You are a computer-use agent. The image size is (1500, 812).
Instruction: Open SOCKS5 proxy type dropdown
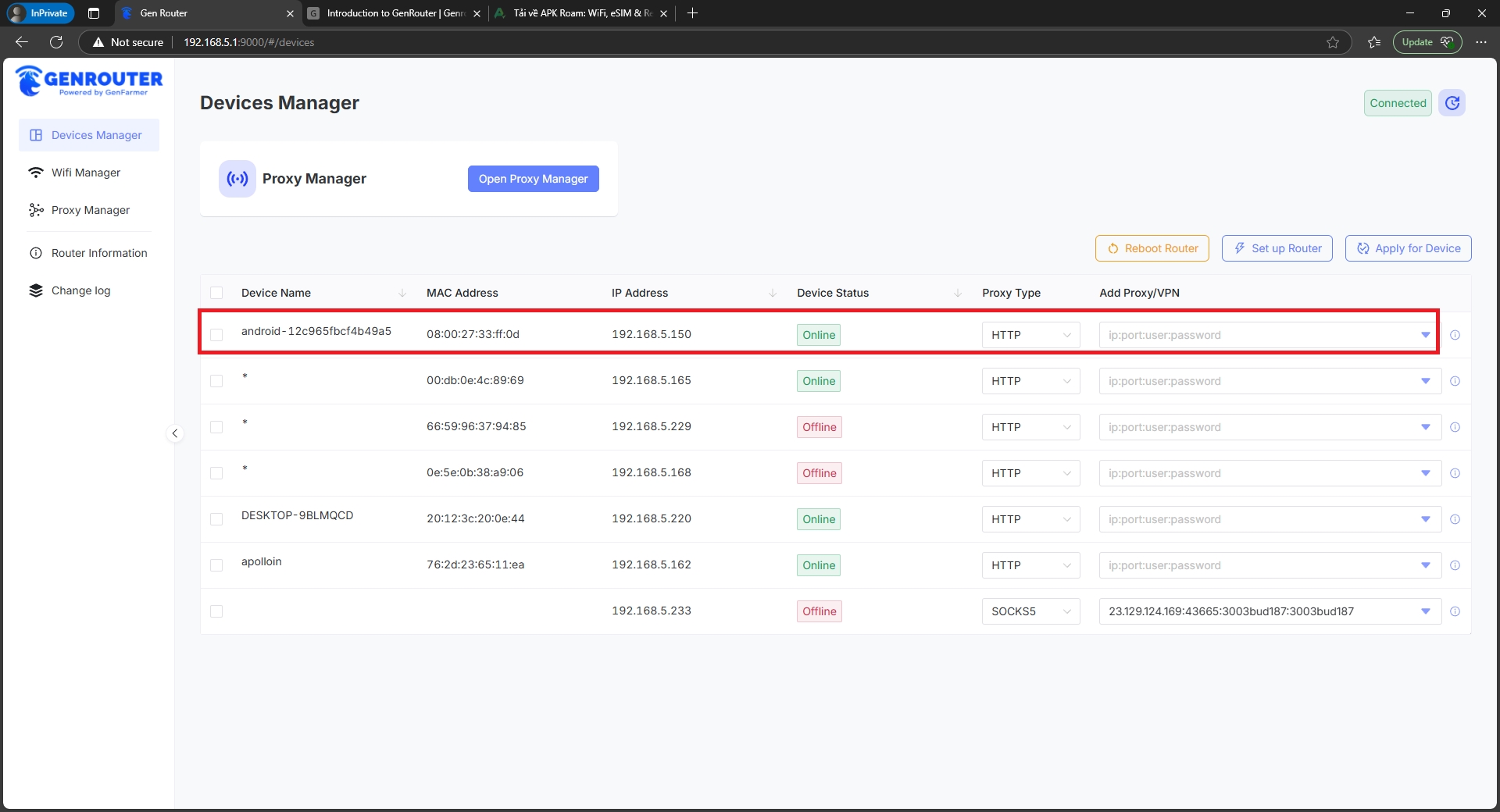[x=1030, y=611]
